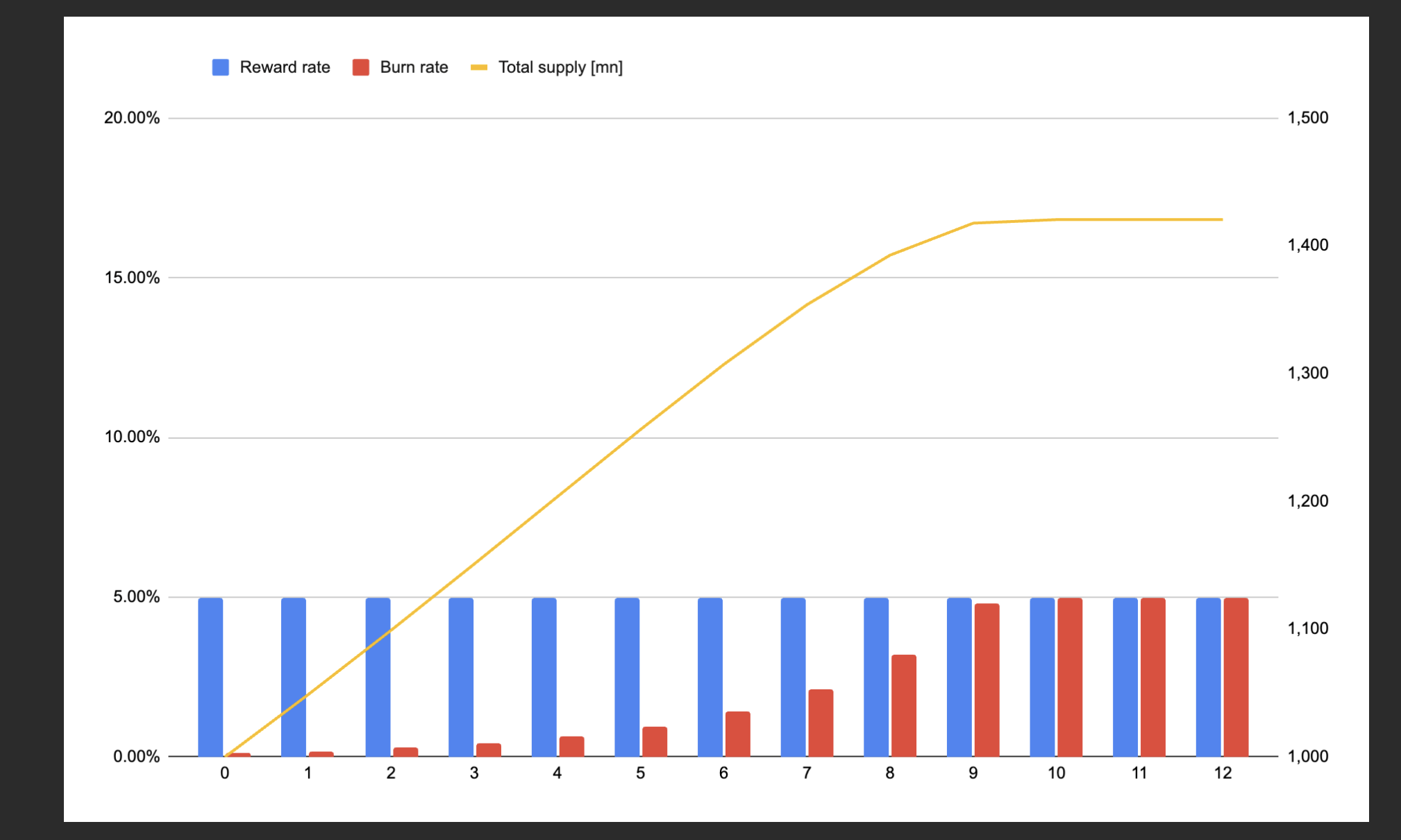The width and height of the screenshot is (1401, 840).
Task: Click the x-axis label 7
Action: (x=807, y=773)
